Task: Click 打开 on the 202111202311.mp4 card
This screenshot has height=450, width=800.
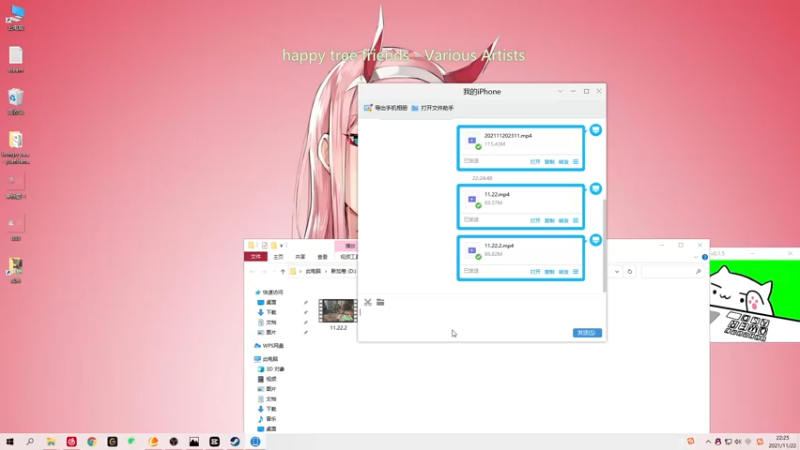Action: [x=535, y=162]
